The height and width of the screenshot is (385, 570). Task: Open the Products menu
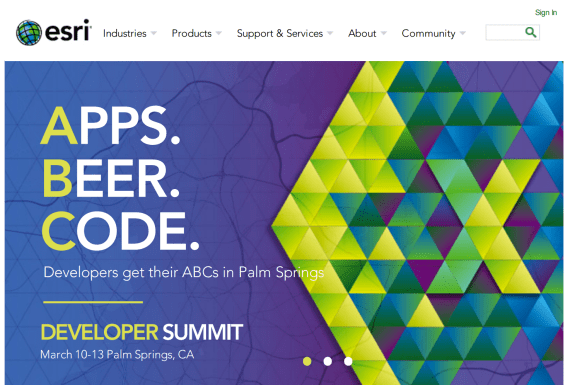point(192,33)
